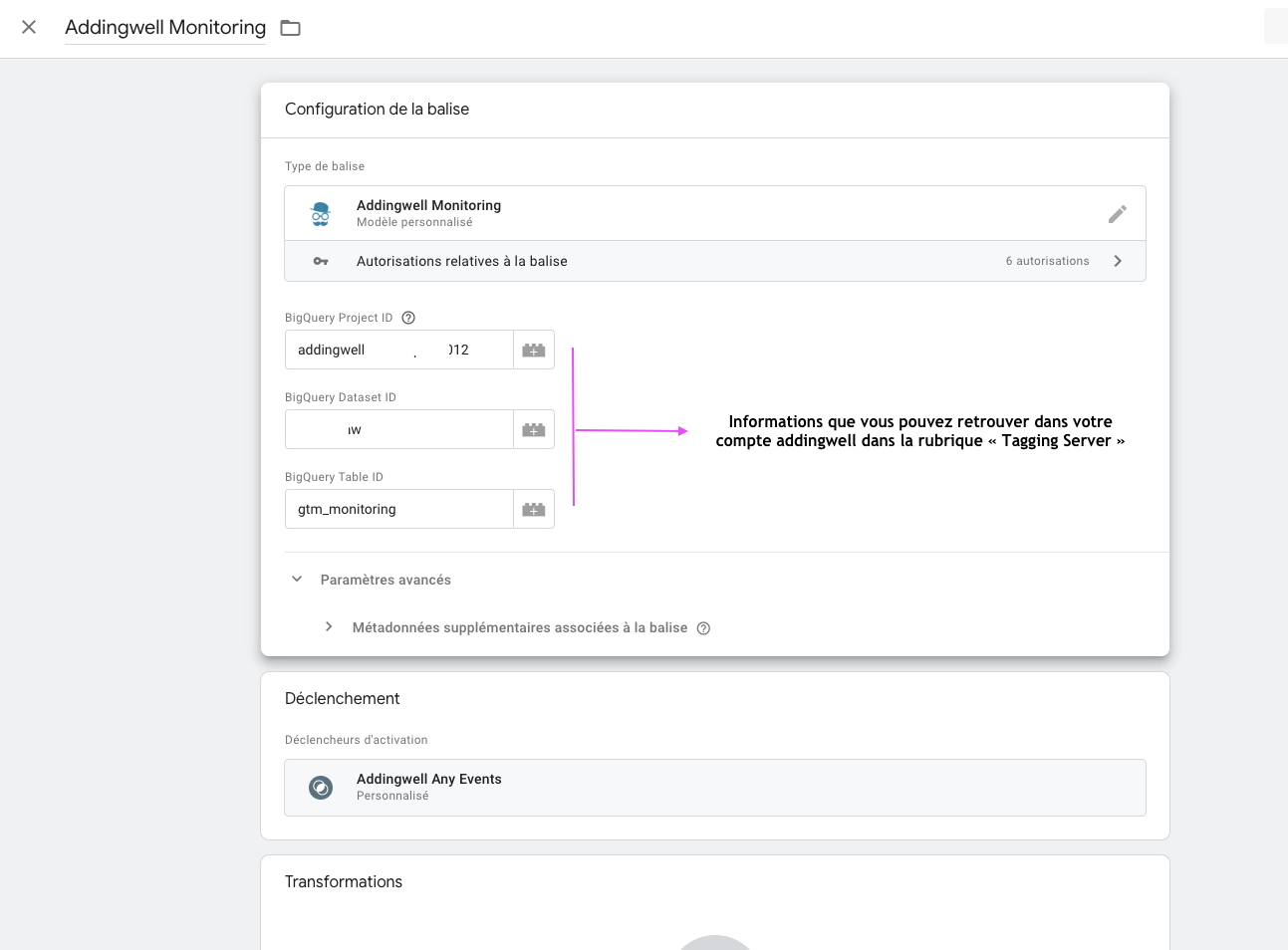
Task: Close the tag editor with the X icon
Action: (x=29, y=27)
